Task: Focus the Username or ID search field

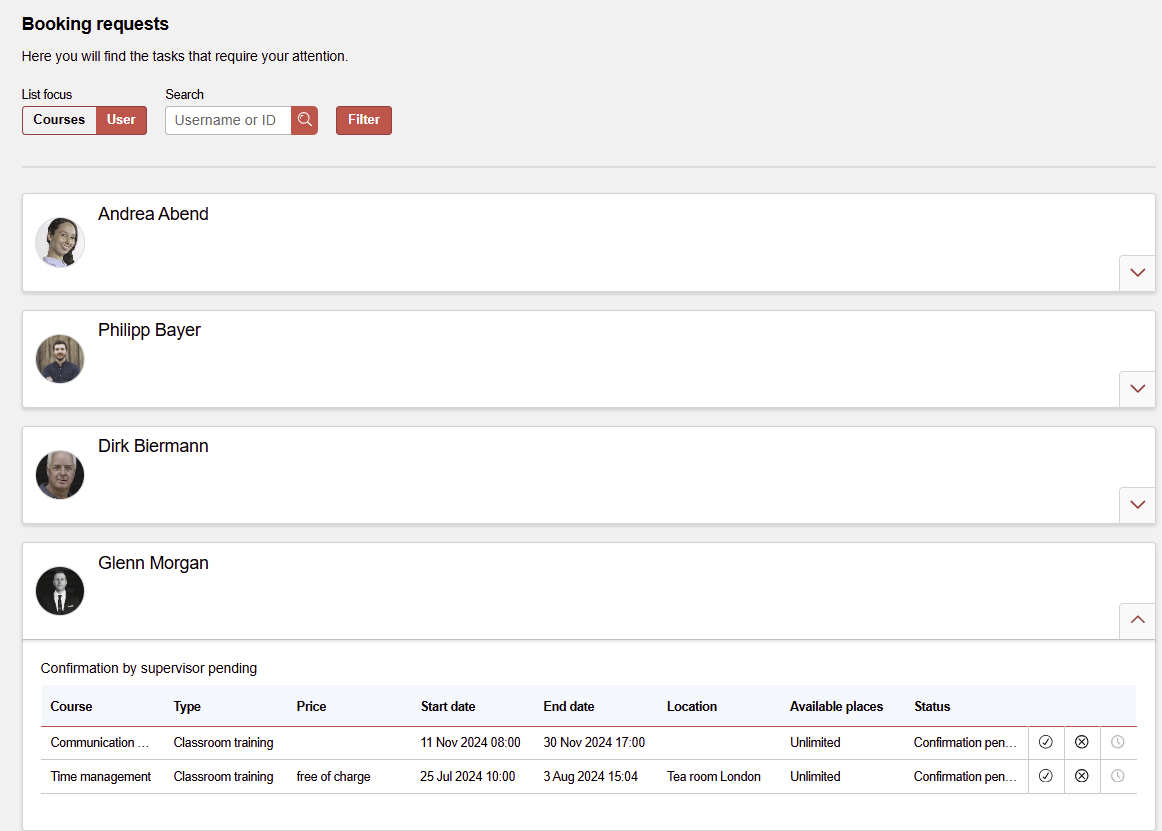Action: coord(228,120)
